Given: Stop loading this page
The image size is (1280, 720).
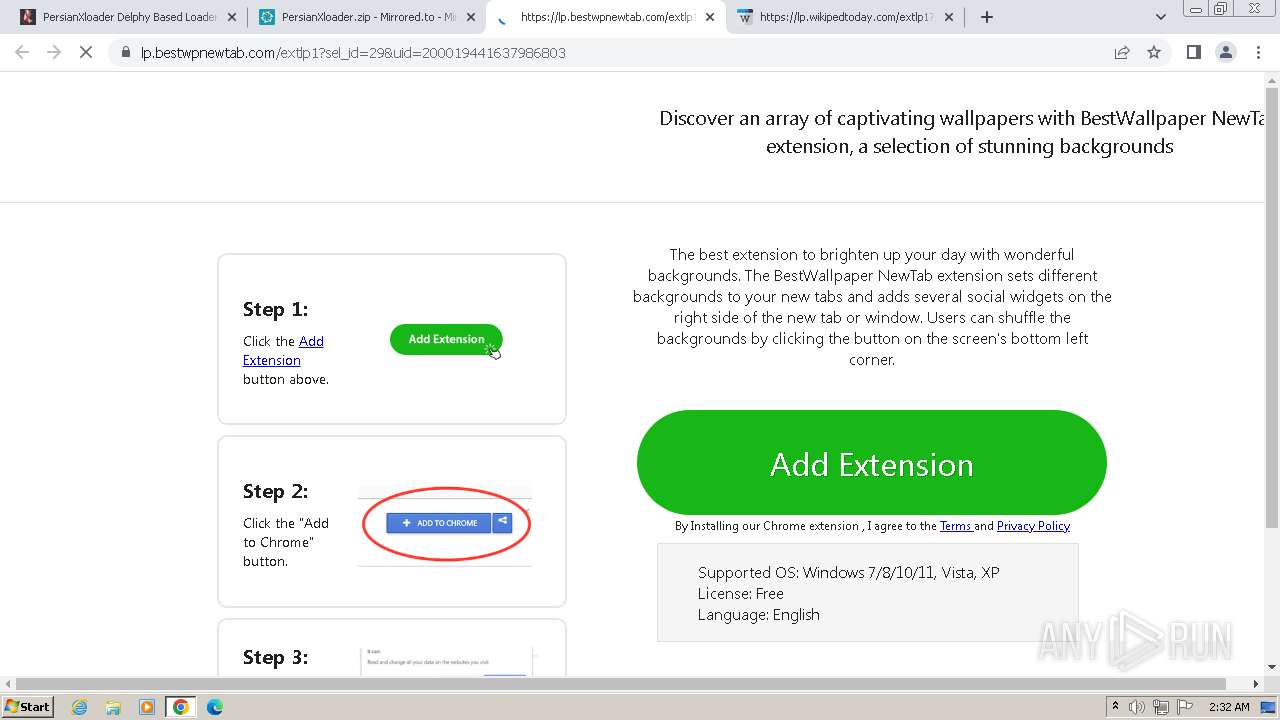Looking at the screenshot, I should point(86,52).
